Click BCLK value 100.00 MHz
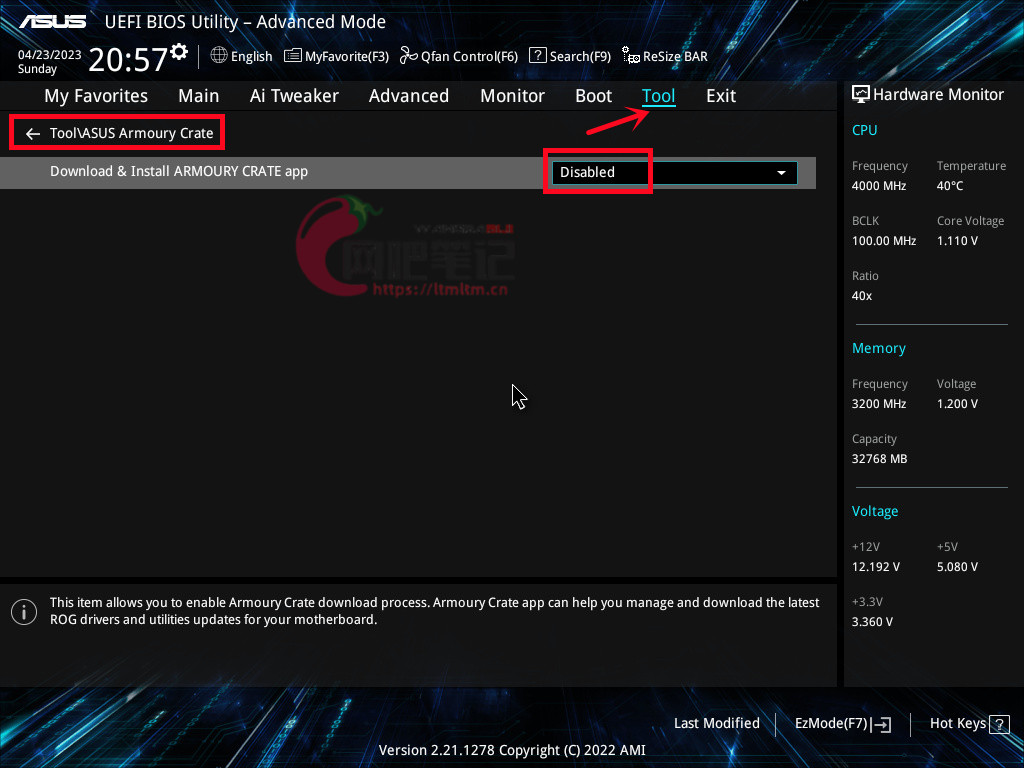Viewport: 1024px width, 768px height. (884, 241)
